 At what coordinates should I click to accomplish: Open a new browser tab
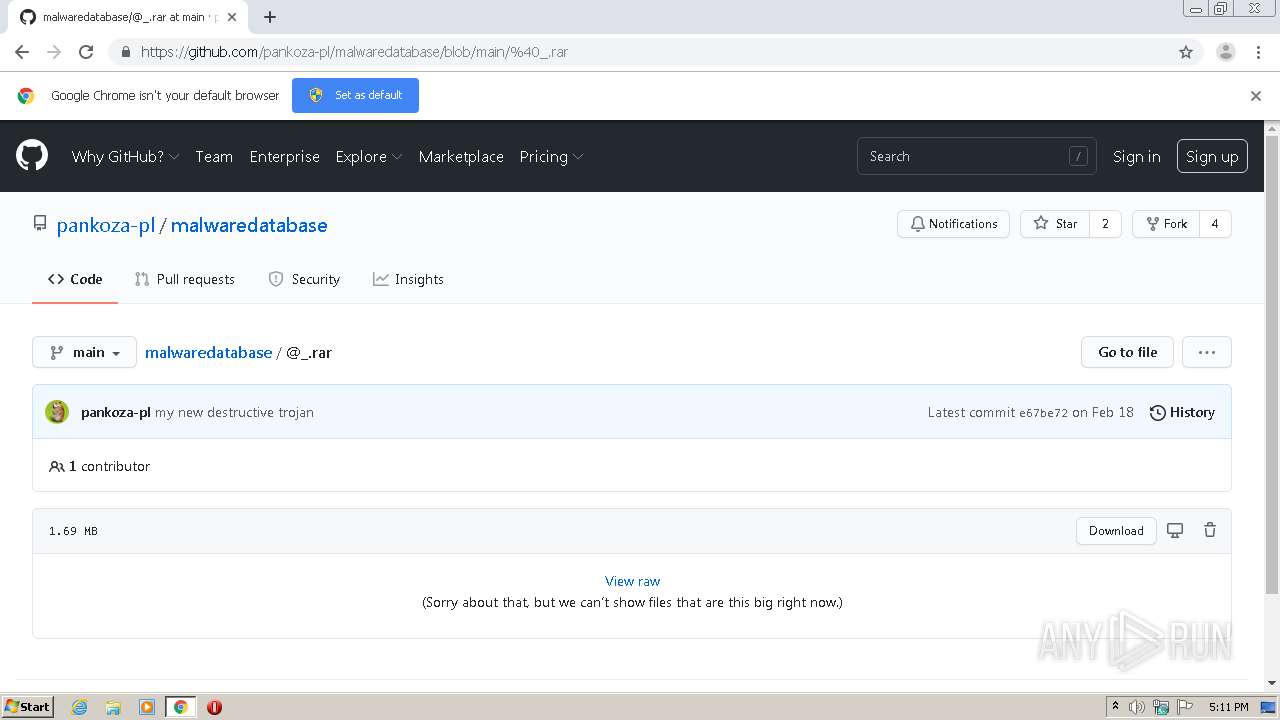coord(270,17)
